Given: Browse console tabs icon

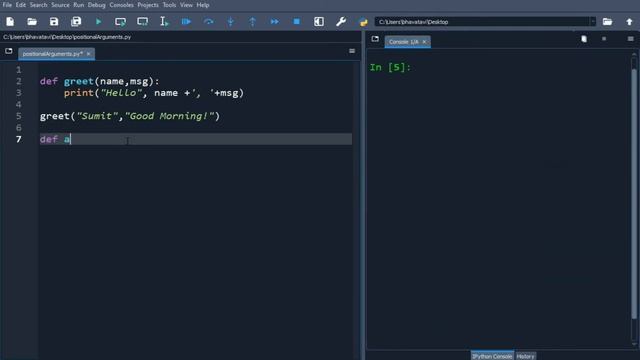Looking at the screenshot, I should 375,39.
